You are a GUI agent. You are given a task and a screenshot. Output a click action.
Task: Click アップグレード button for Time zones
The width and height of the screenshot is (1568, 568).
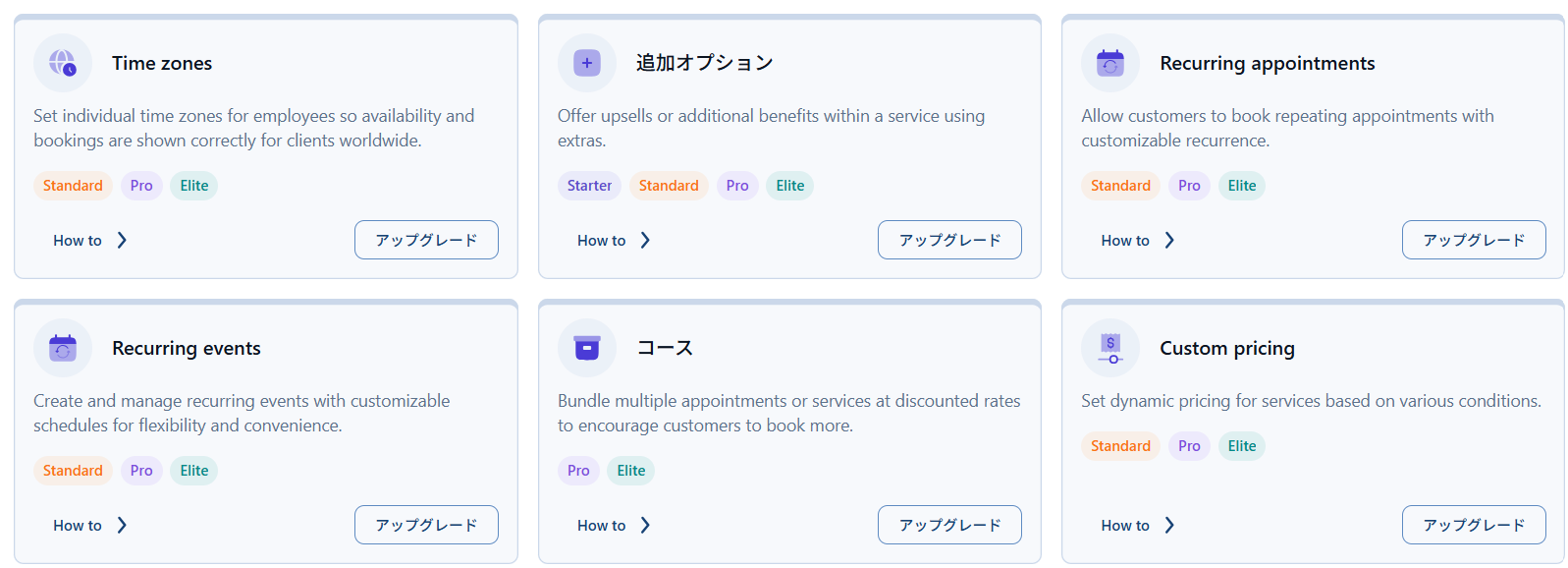[x=426, y=240]
